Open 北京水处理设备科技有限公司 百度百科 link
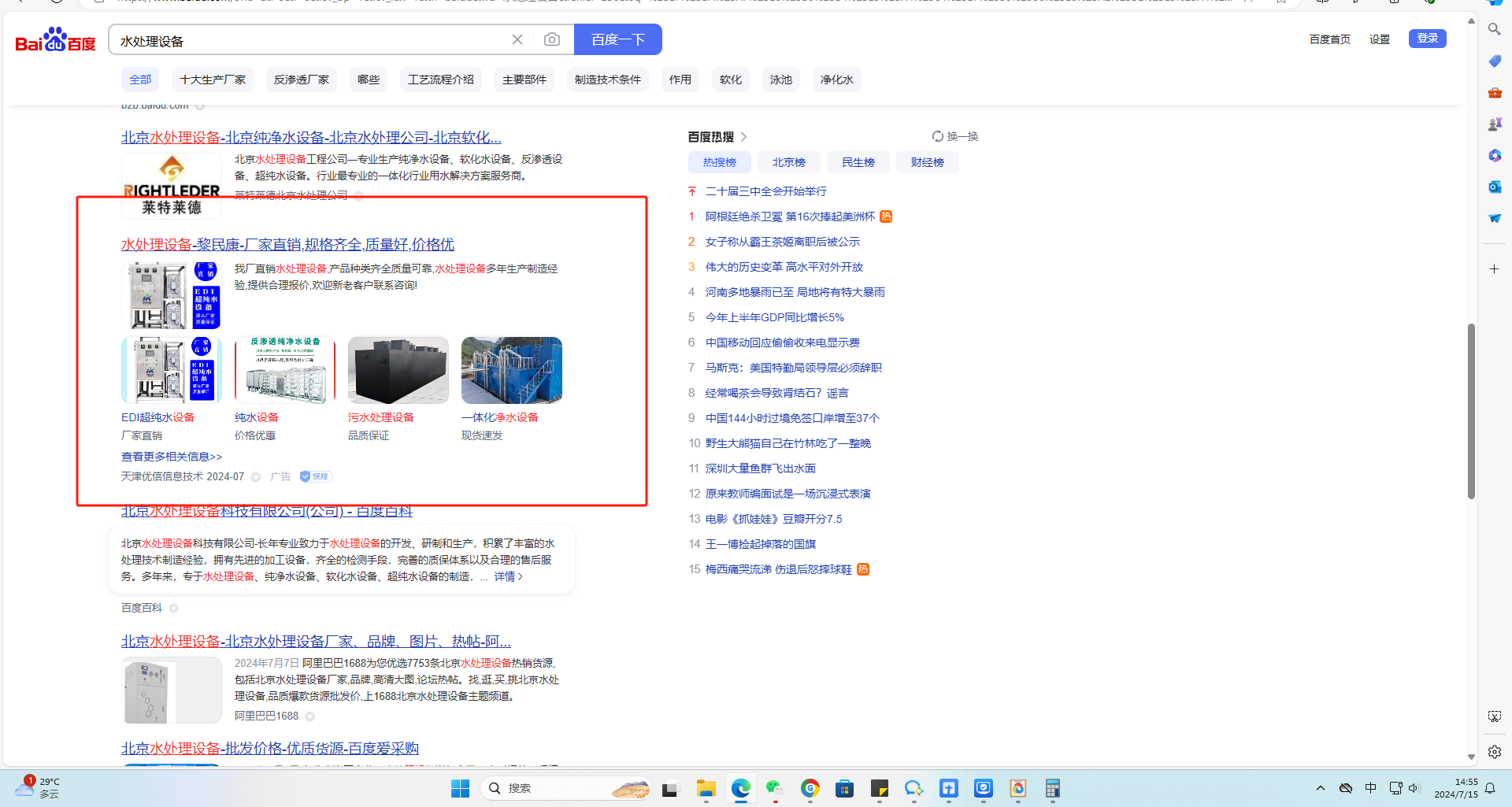The image size is (1512, 807). [x=267, y=512]
